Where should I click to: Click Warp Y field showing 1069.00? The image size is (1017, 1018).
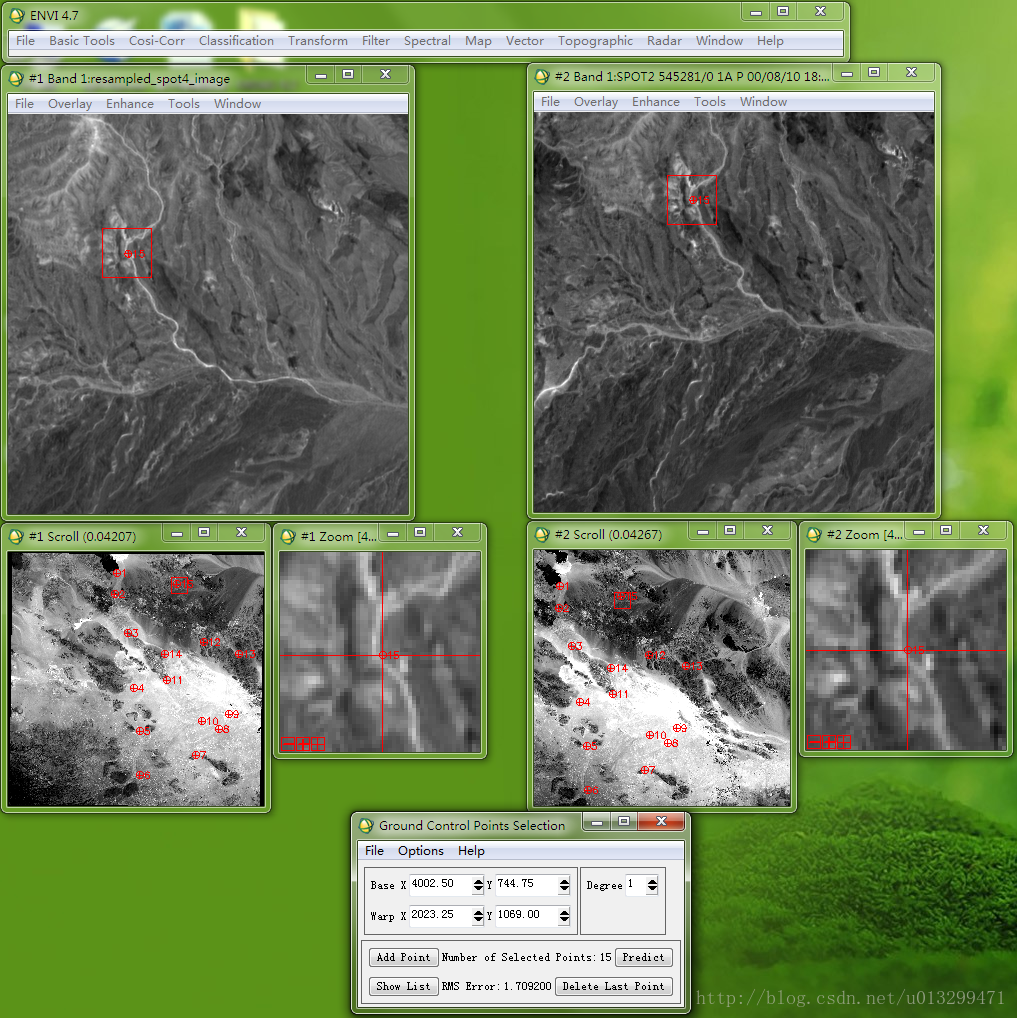[x=527, y=915]
